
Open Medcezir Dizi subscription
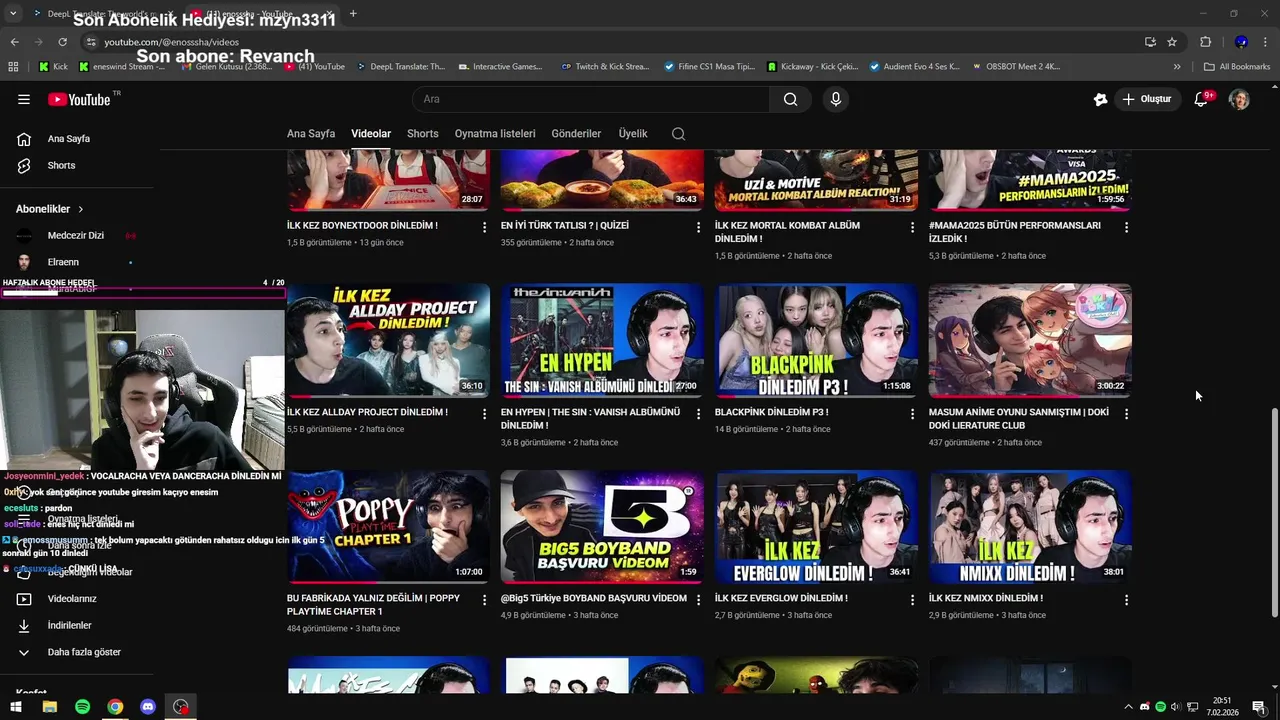76,236
